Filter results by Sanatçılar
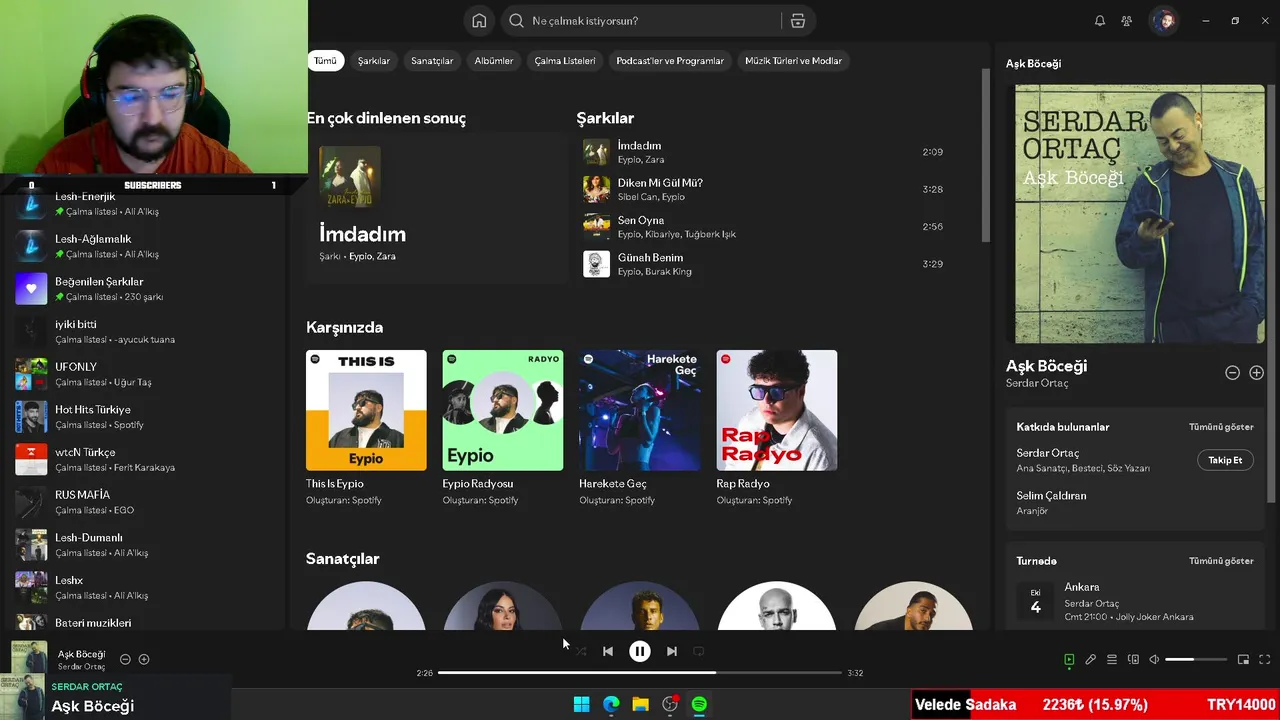 [432, 61]
